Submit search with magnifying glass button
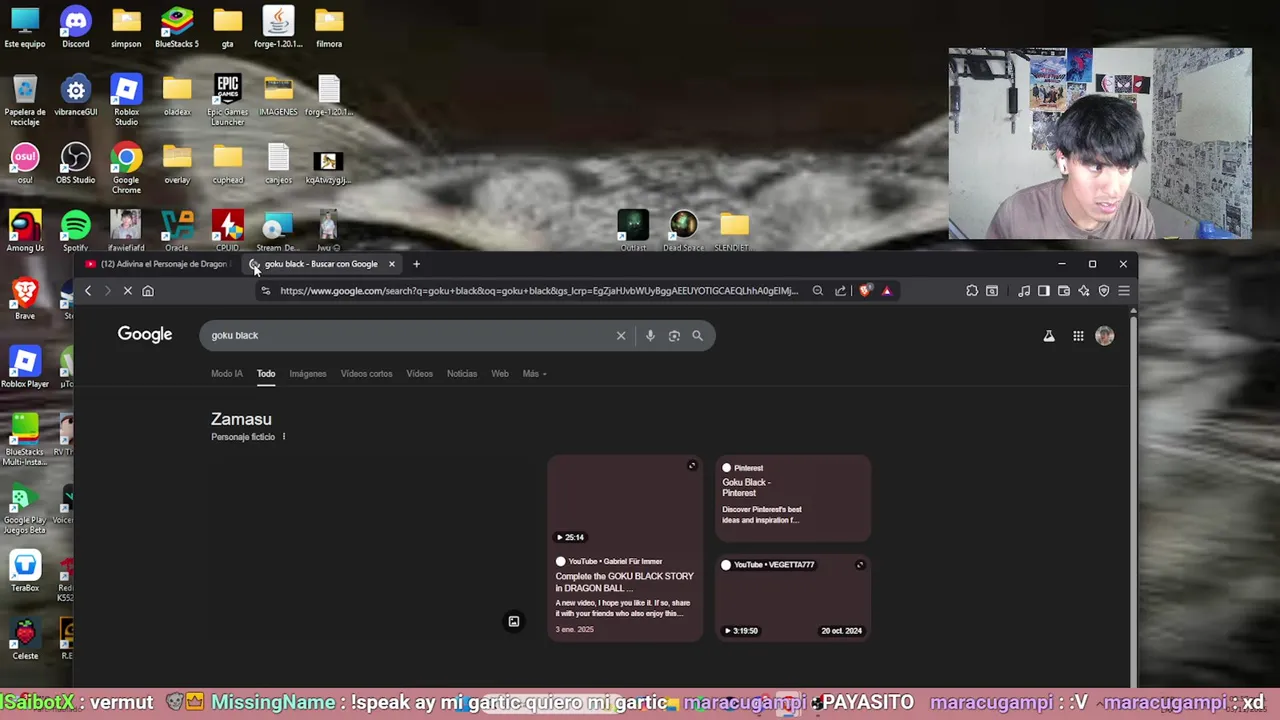The width and height of the screenshot is (1280, 720). (x=697, y=336)
